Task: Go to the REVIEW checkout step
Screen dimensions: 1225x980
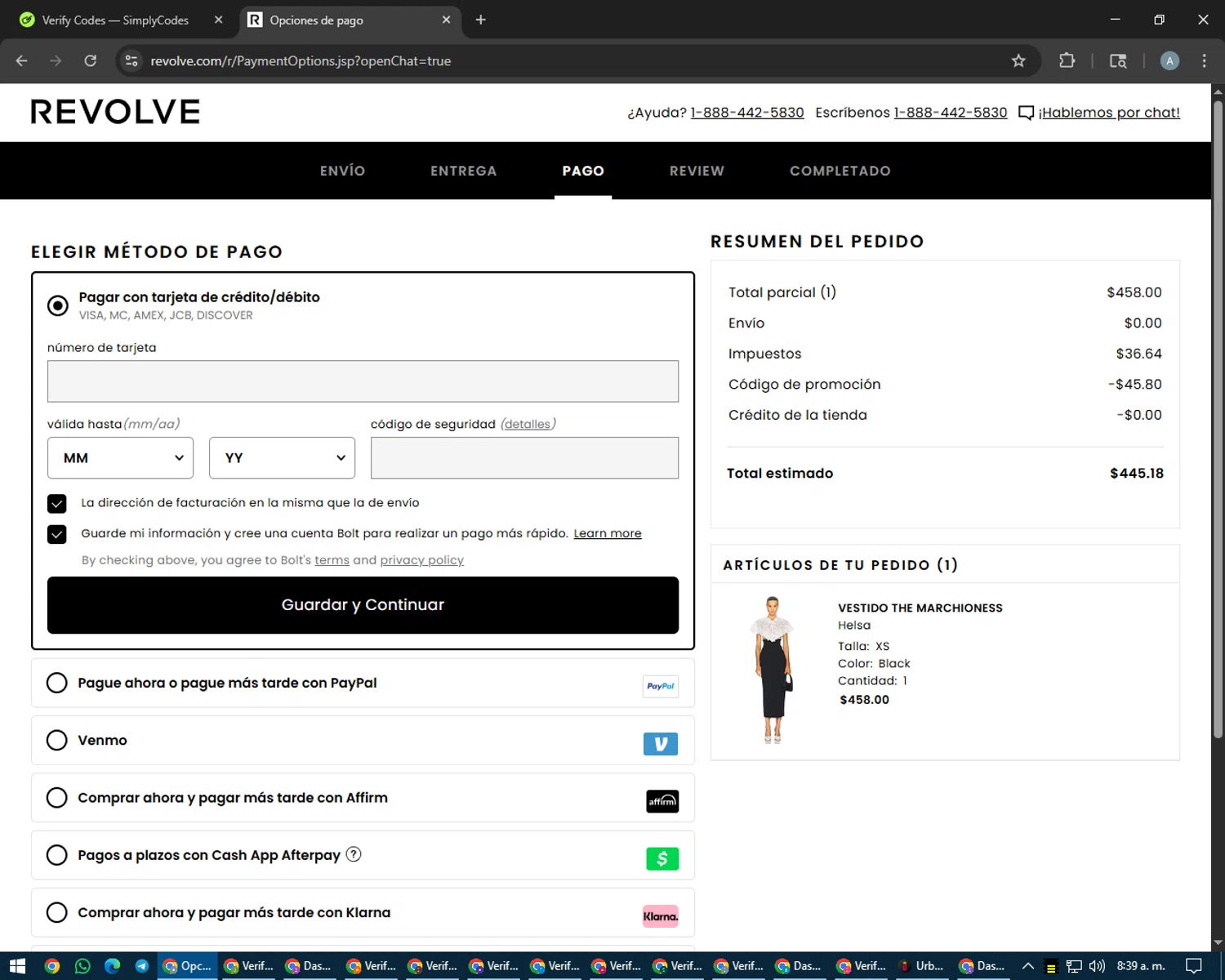Action: tap(697, 171)
